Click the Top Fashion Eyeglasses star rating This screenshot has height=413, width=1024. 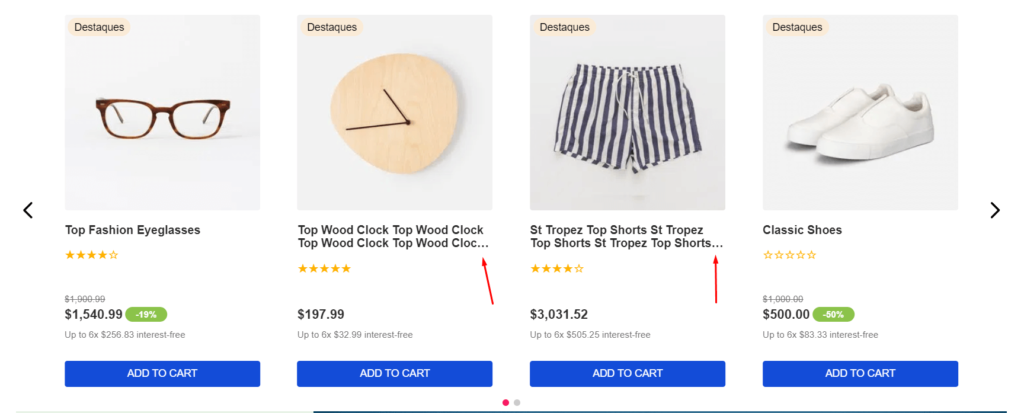click(x=91, y=255)
